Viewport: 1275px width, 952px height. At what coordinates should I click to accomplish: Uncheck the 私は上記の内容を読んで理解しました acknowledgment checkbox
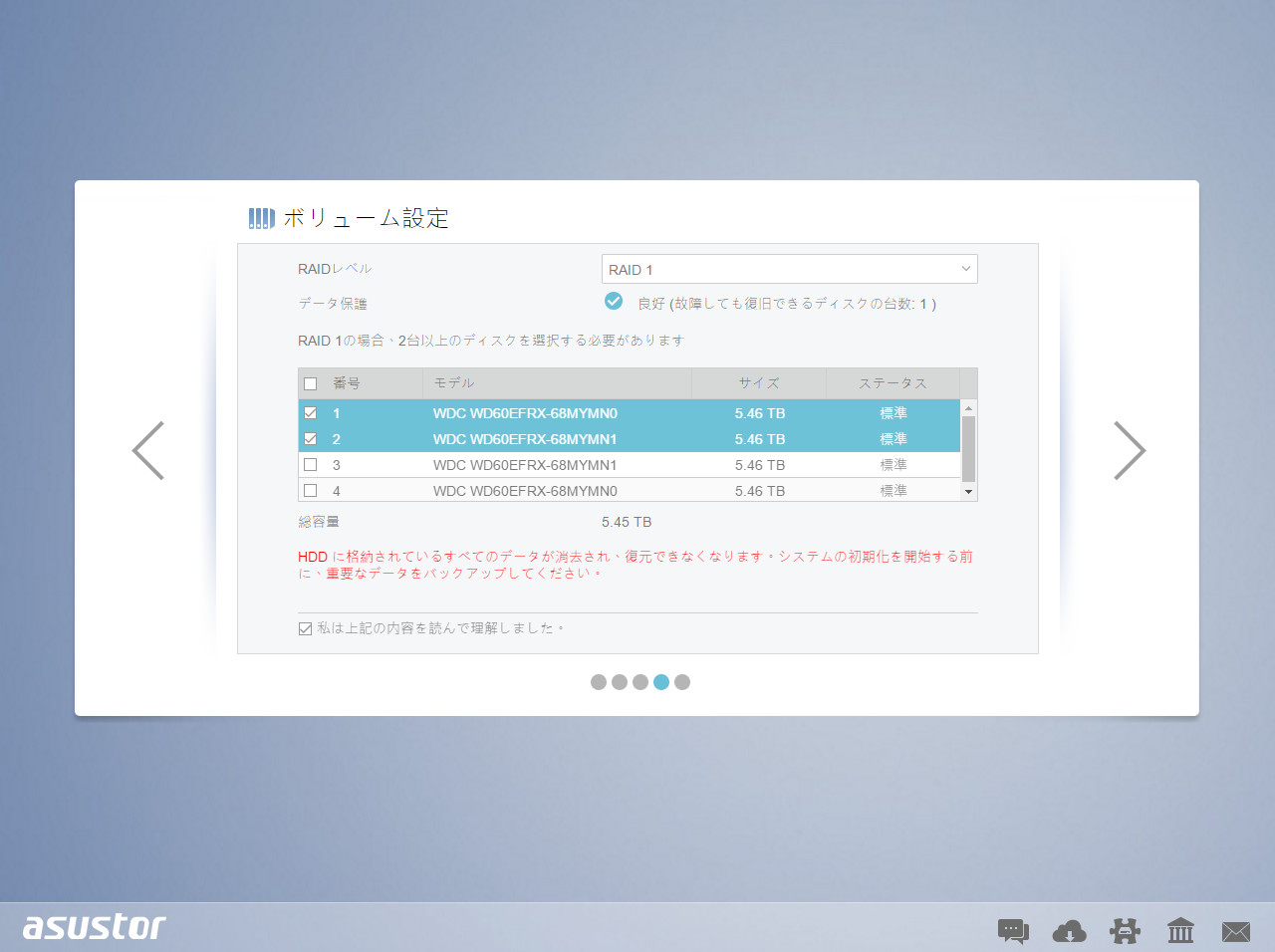(304, 627)
